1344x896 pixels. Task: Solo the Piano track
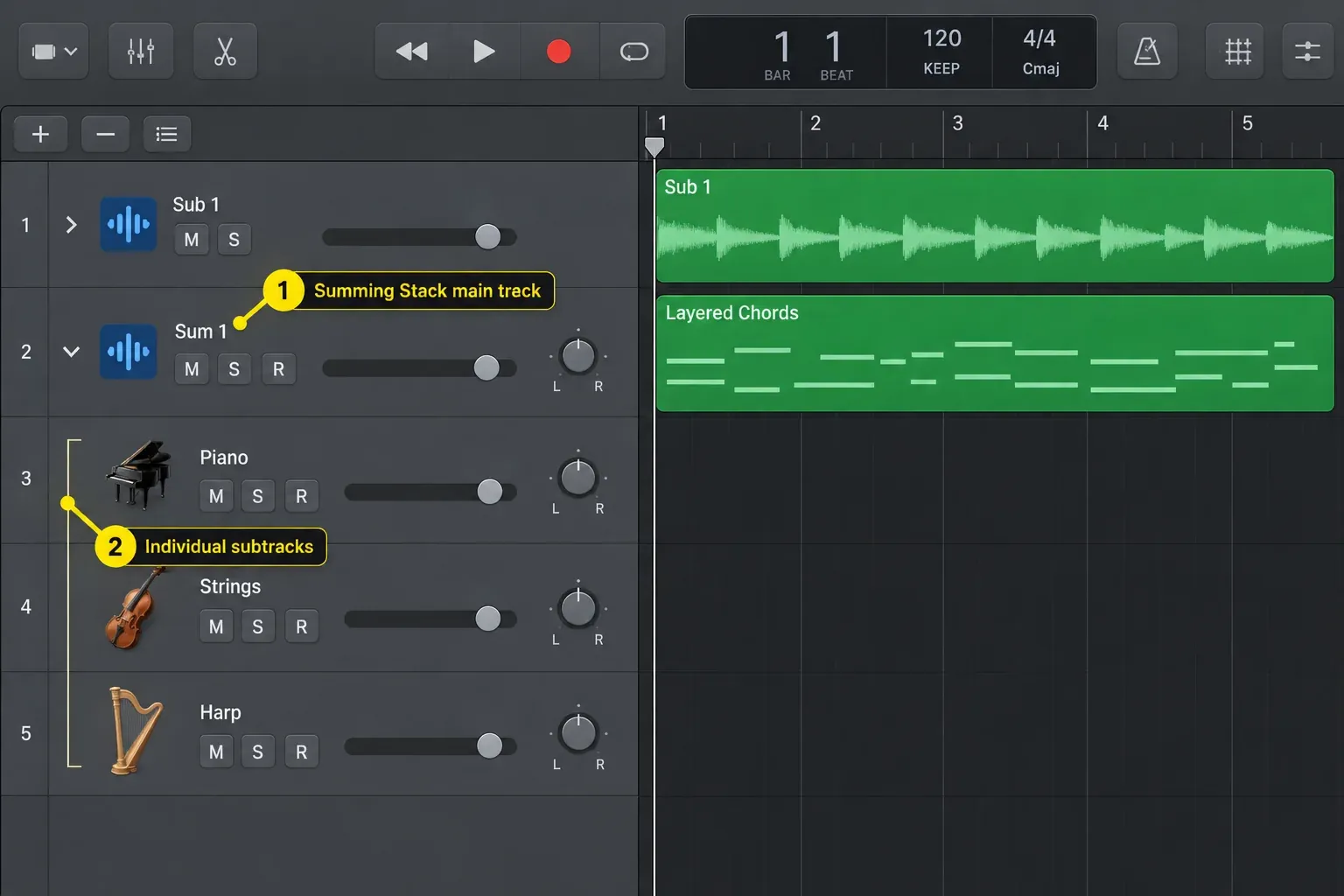click(x=257, y=496)
